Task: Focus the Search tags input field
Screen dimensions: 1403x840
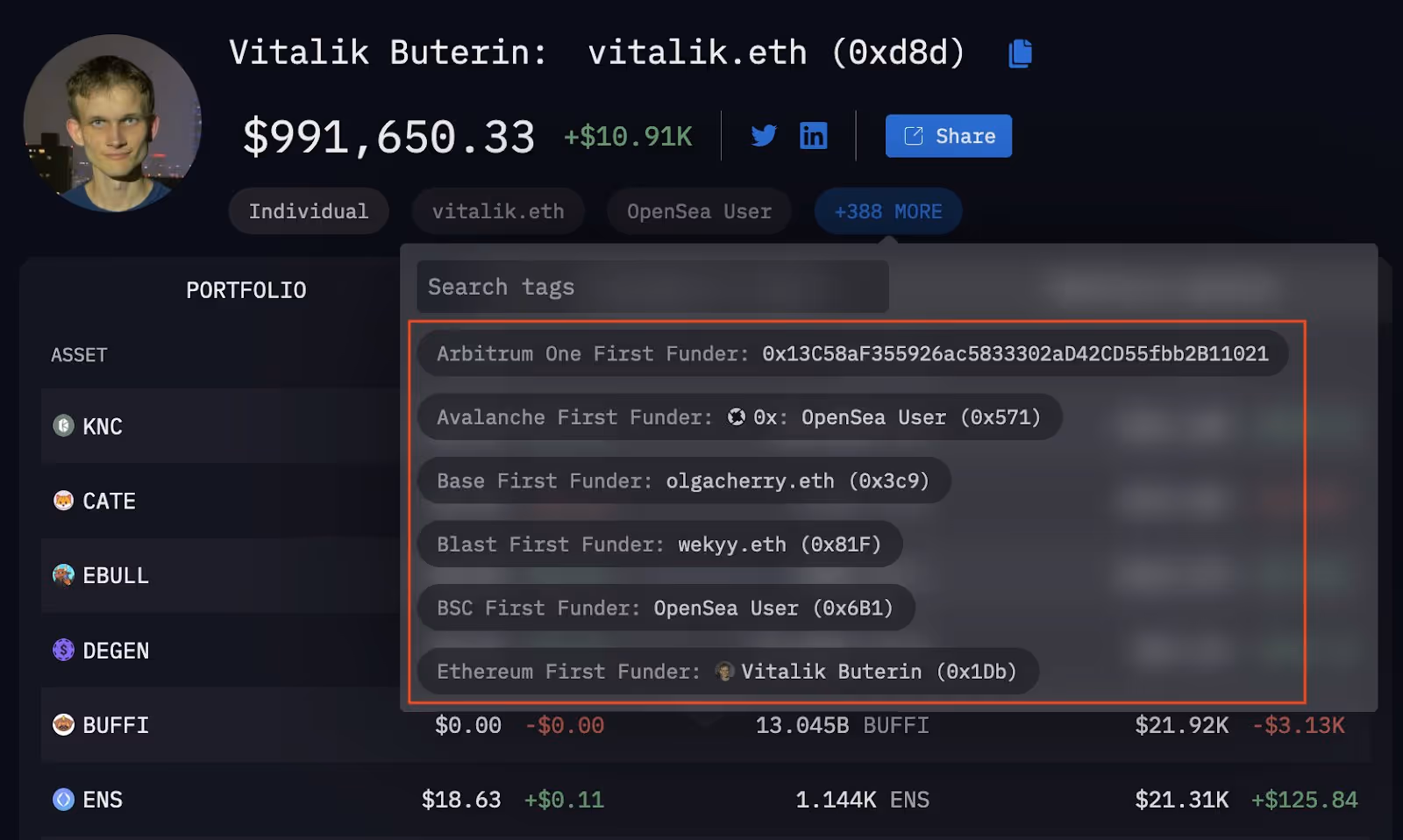Action: 652,287
